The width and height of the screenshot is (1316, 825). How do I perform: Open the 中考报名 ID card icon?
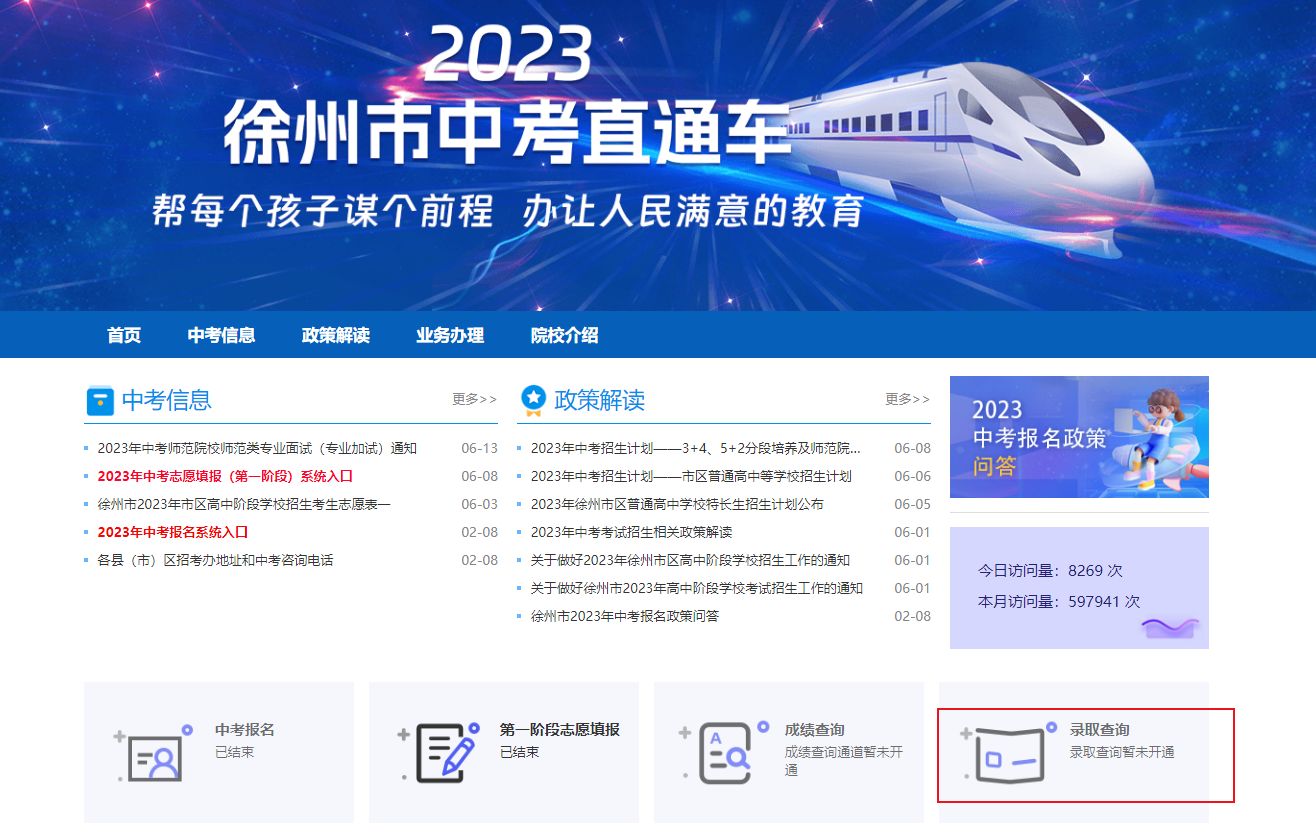point(154,752)
